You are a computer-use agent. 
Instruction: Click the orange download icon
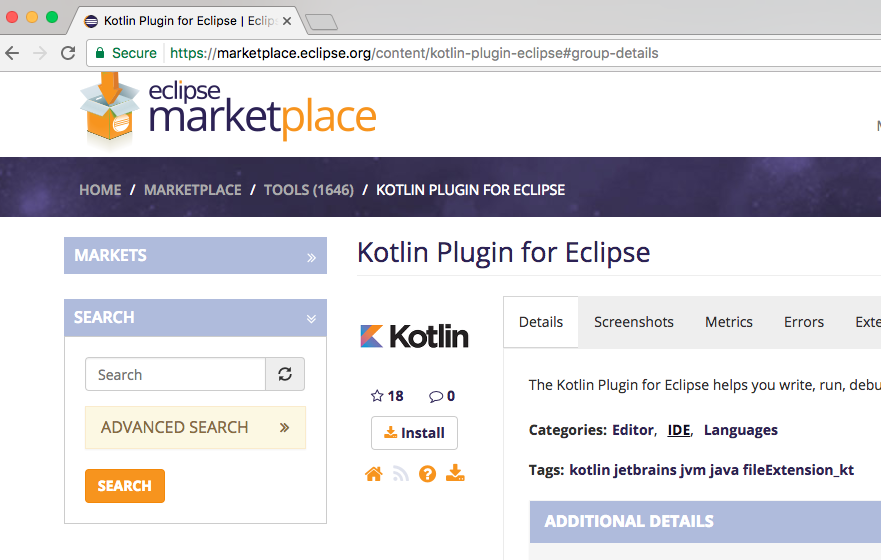pyautogui.click(x=455, y=473)
